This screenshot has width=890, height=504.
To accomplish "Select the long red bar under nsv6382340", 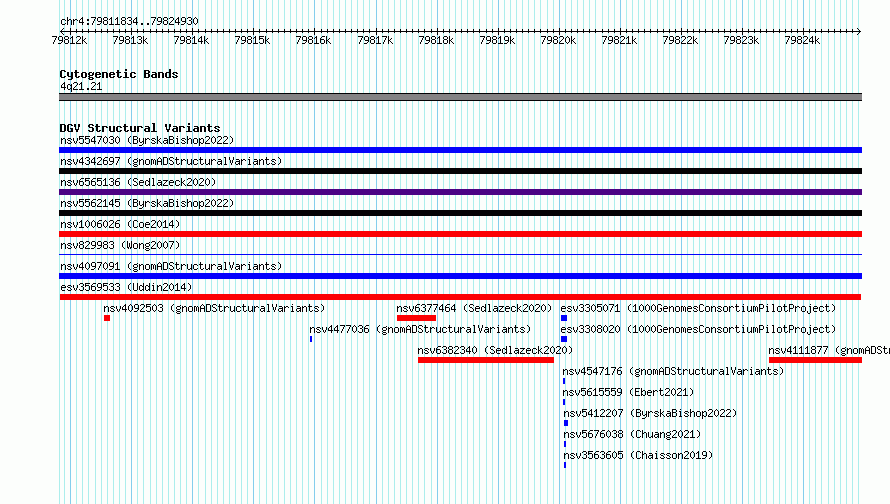I will click(486, 360).
